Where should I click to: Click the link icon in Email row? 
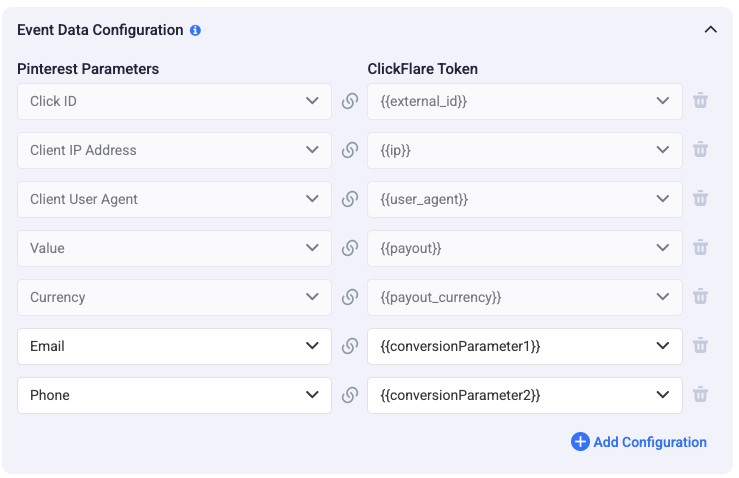click(x=350, y=346)
